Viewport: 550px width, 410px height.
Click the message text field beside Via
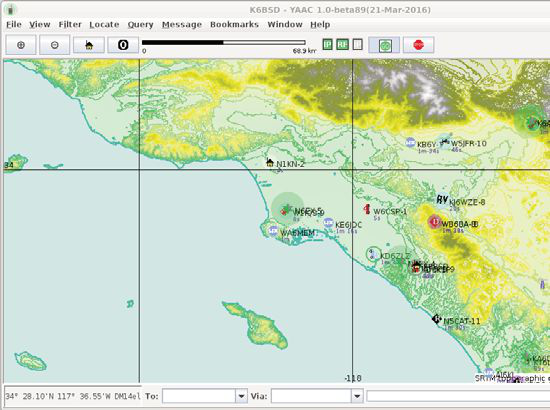458,396
